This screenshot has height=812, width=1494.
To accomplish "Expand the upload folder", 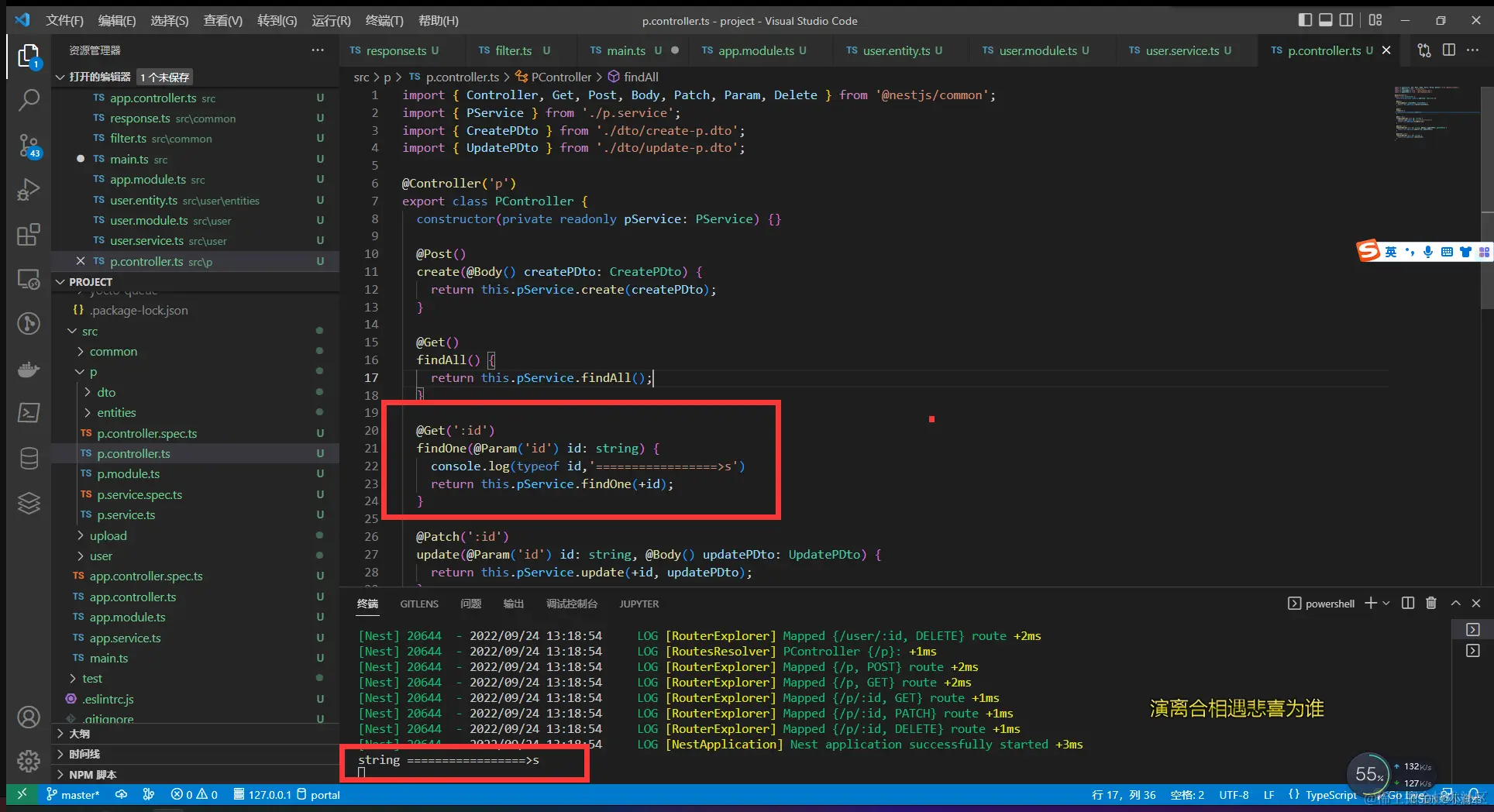I will (x=81, y=536).
